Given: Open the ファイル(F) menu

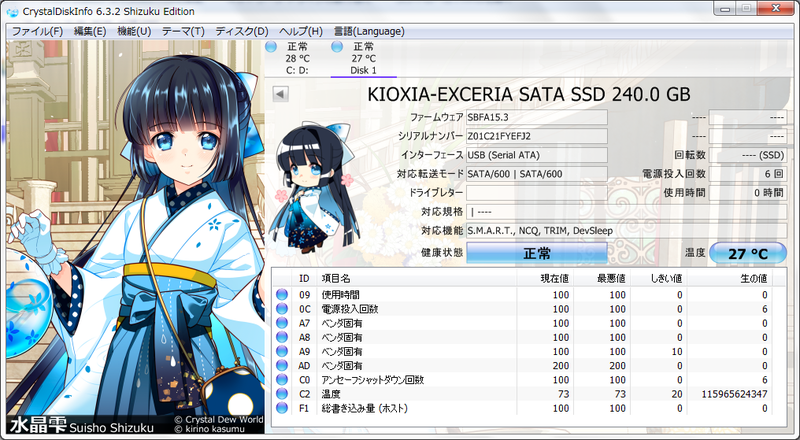Looking at the screenshot, I should point(37,31).
